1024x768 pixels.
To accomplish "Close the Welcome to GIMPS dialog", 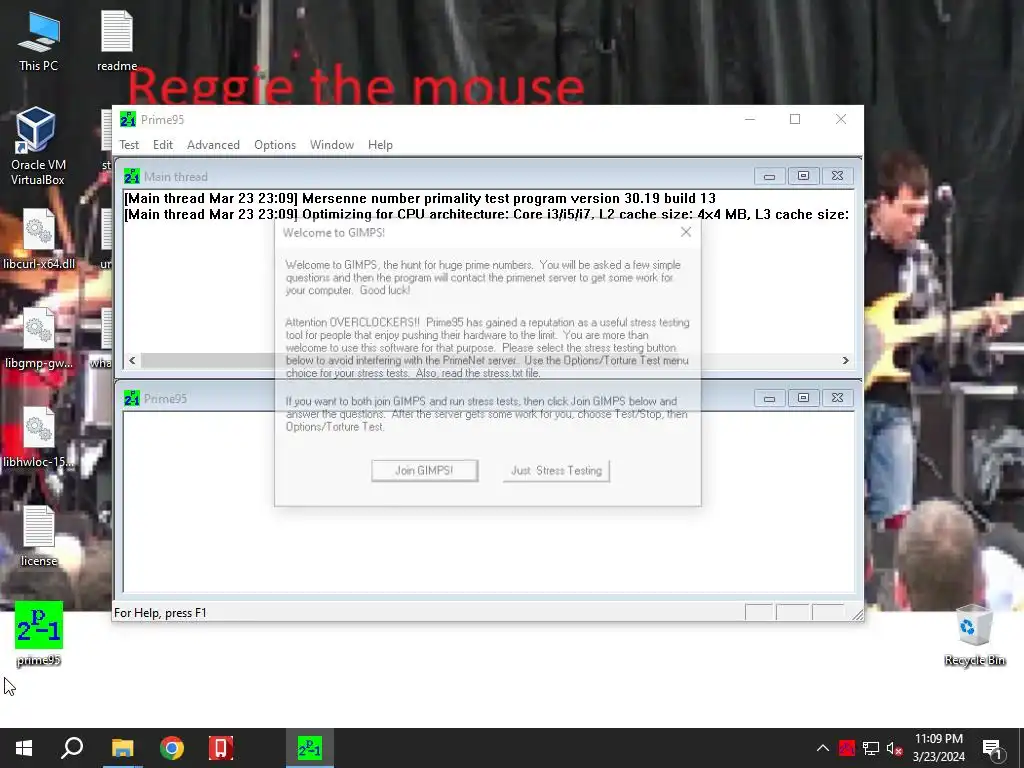I will click(686, 232).
